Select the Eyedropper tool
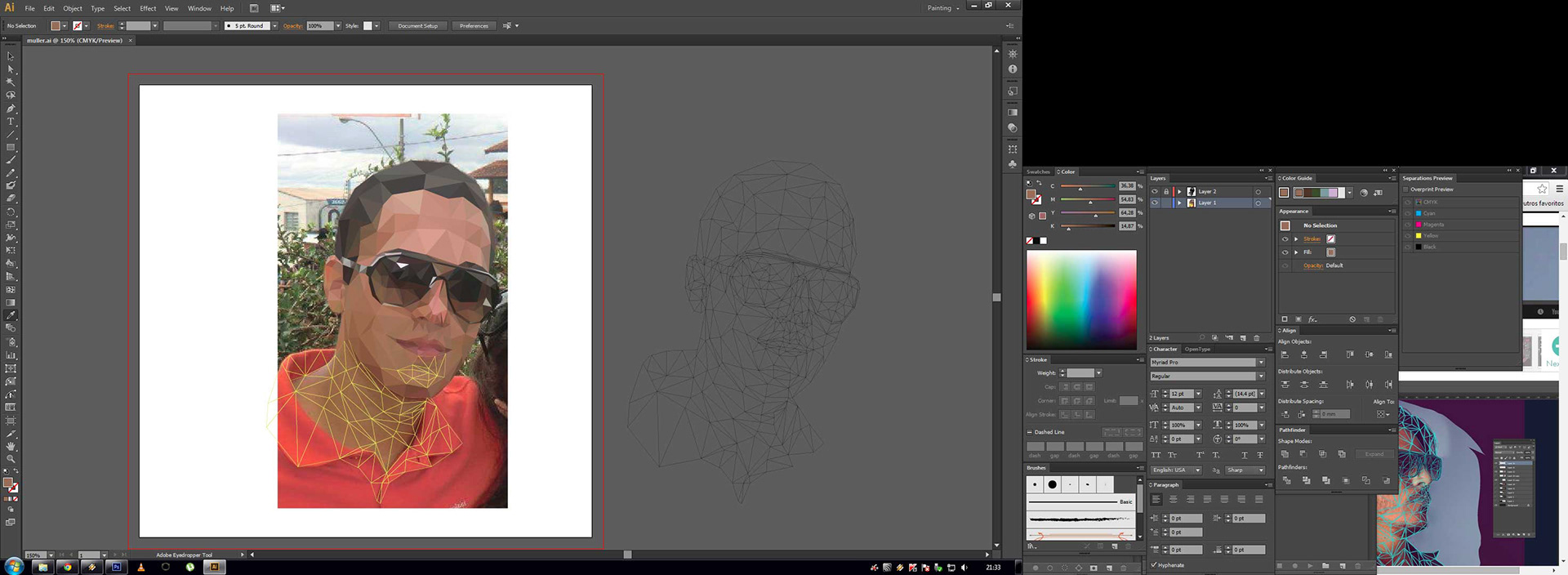Image resolution: width=1568 pixels, height=575 pixels. [x=11, y=315]
